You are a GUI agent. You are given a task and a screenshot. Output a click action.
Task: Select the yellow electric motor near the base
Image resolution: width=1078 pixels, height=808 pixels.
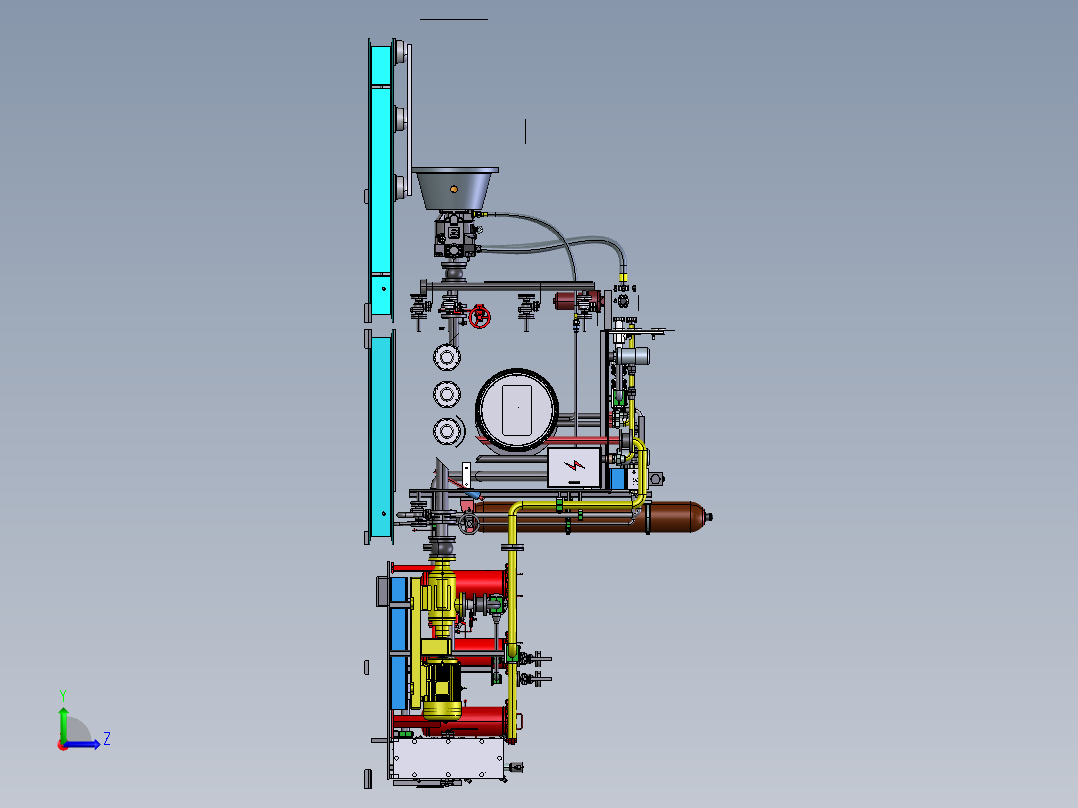pos(442,688)
